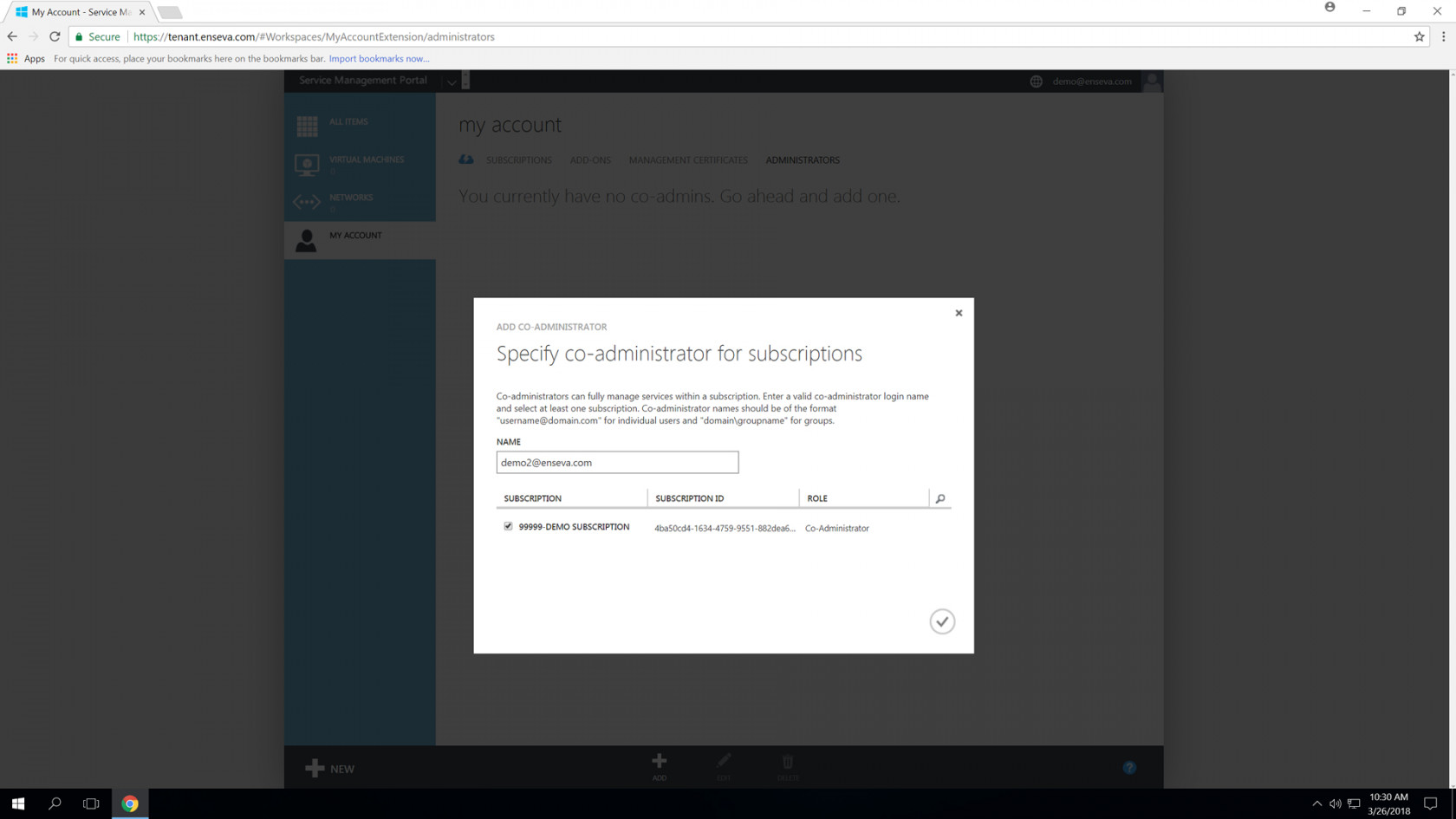Go back with browser back arrow
The image size is (1456, 819).
12,36
